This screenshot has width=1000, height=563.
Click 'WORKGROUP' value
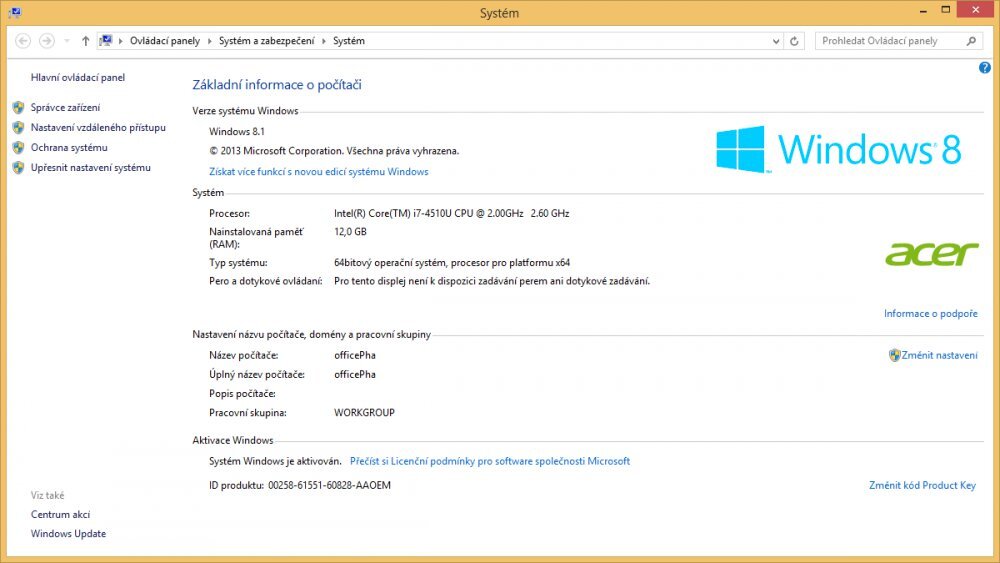pos(364,413)
